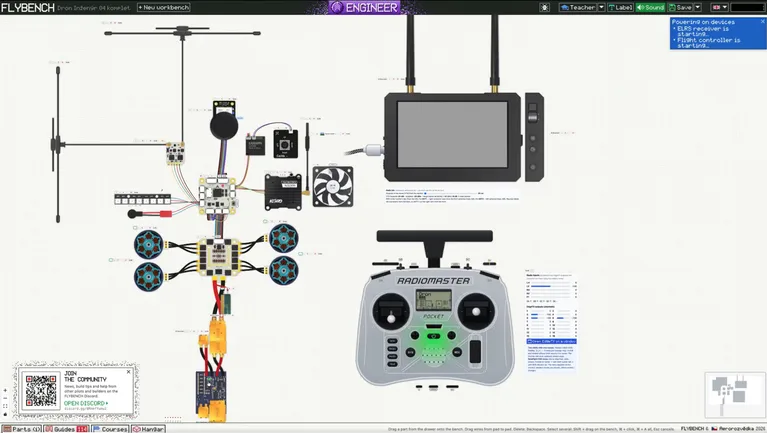Select the top-right motor
The image size is (767, 433).
284,238
